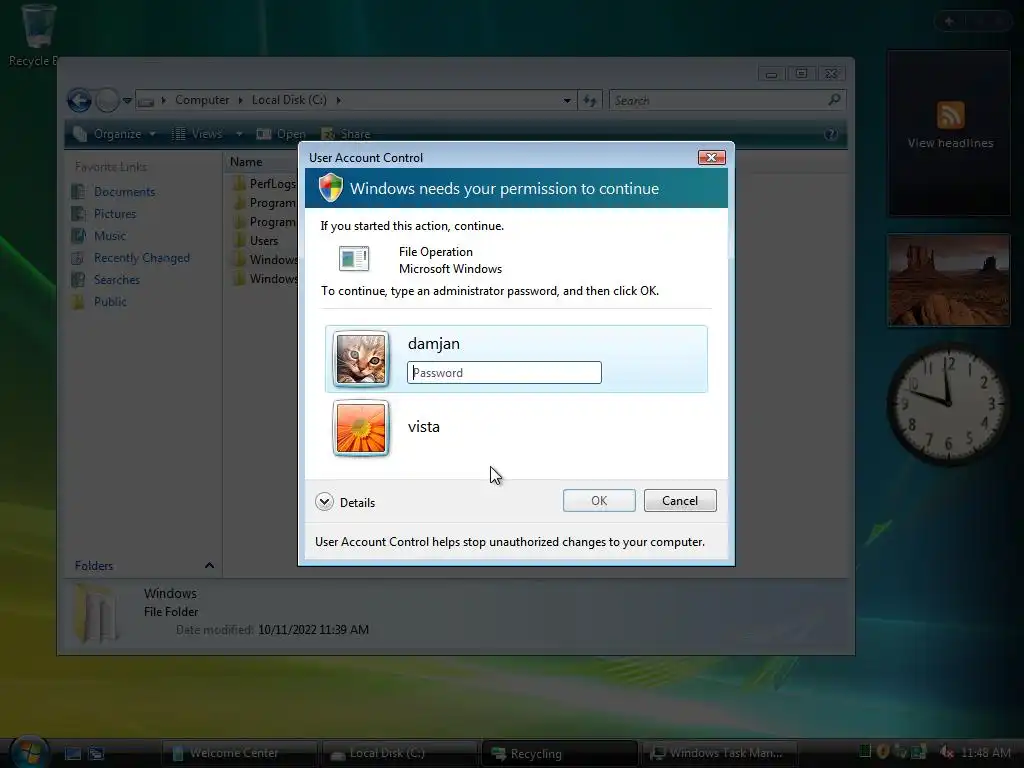Click Switch between windows quick launch icon
This screenshot has height=768, width=1024.
[96, 754]
